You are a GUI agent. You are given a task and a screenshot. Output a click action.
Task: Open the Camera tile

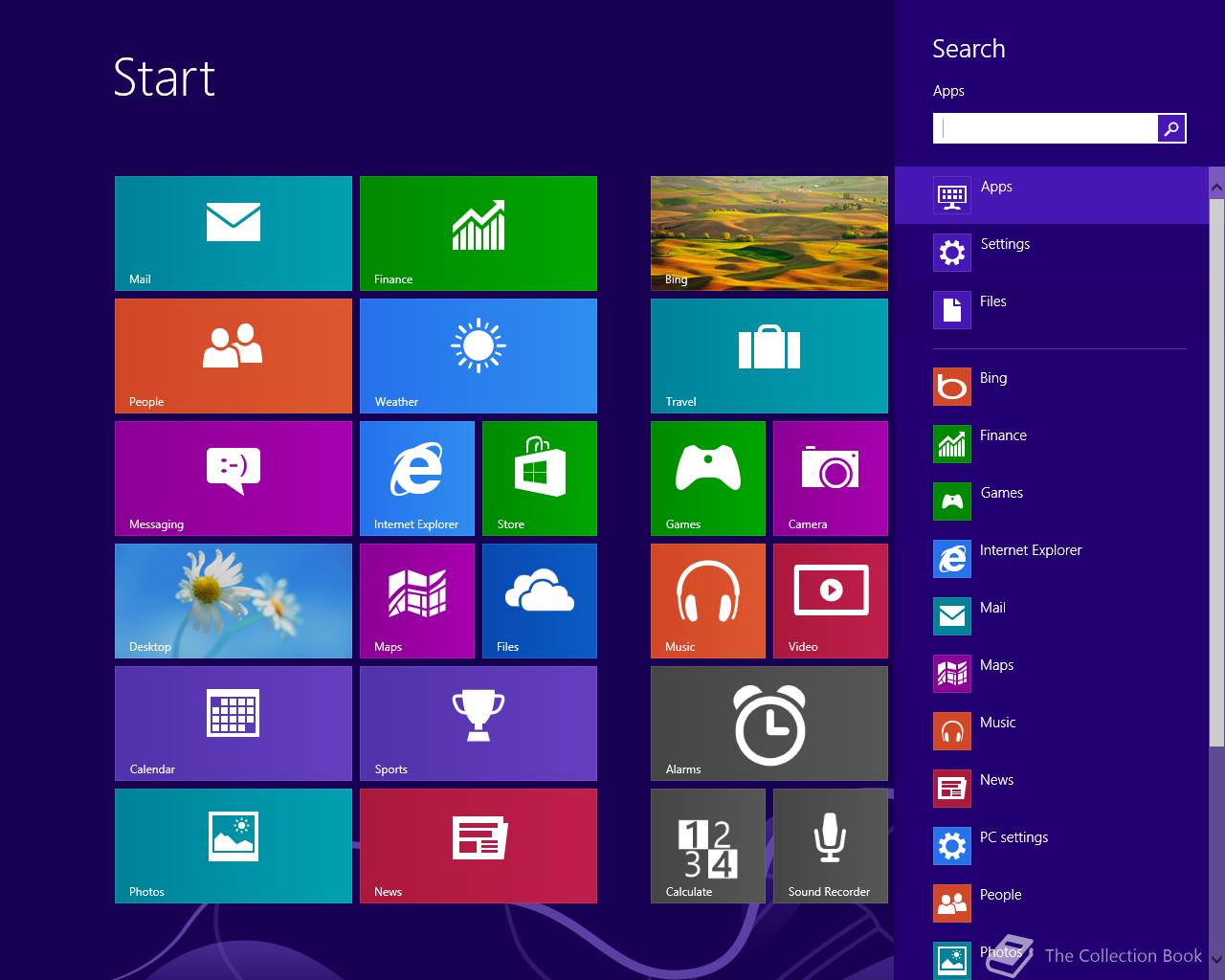point(831,479)
